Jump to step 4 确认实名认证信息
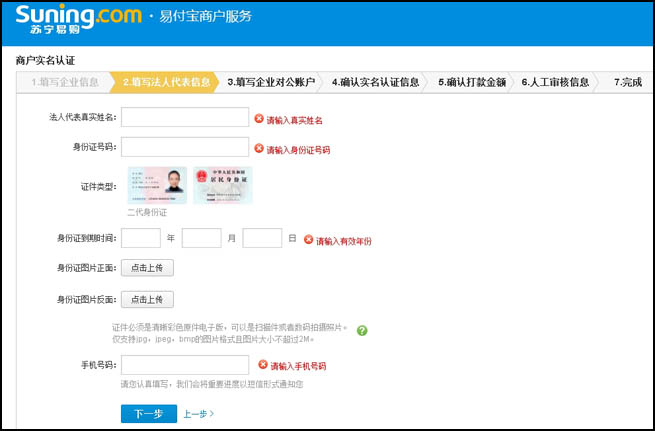This screenshot has height=431, width=655. coord(375,82)
